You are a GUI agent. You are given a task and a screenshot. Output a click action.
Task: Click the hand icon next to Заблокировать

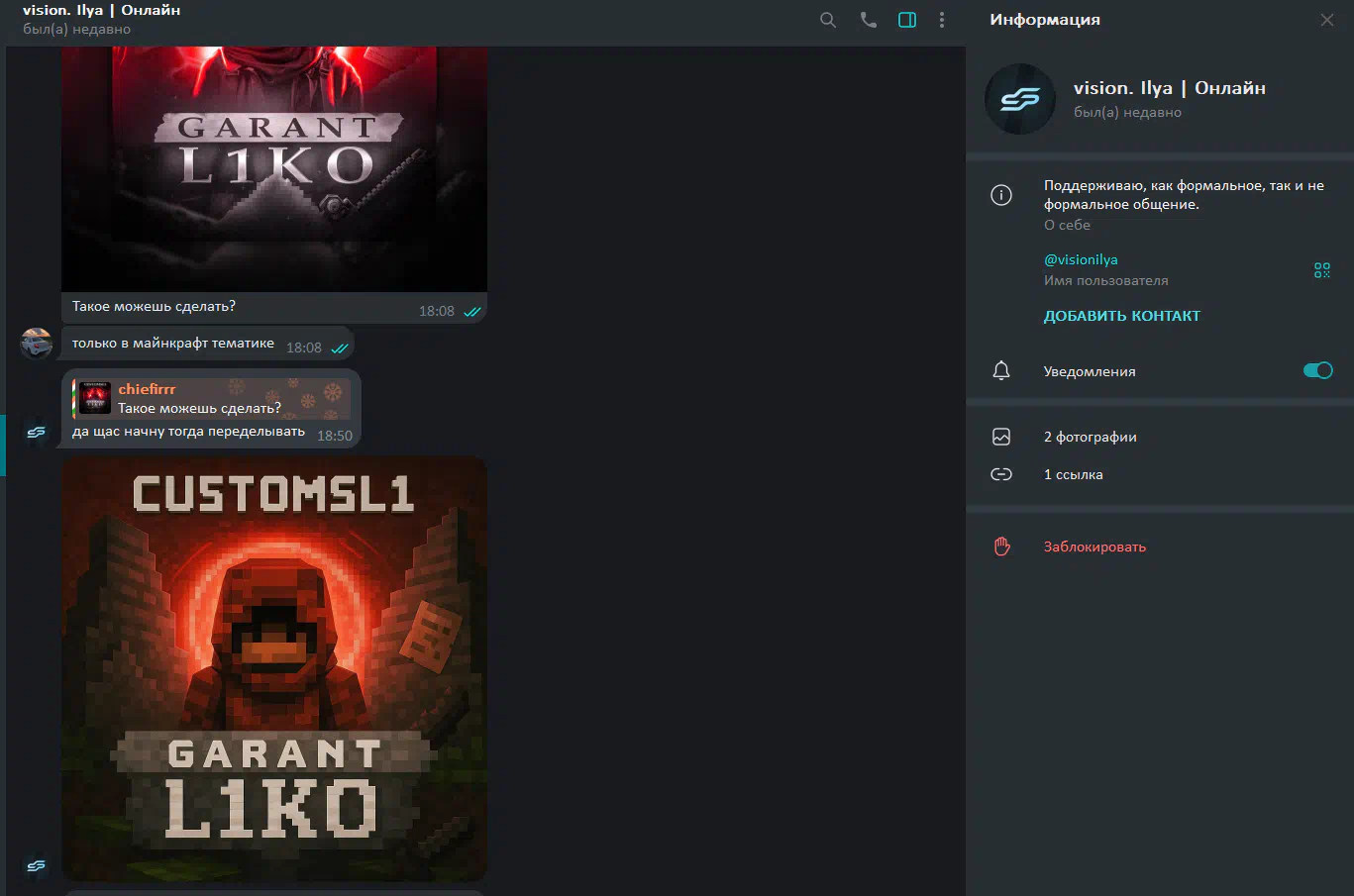point(1001,547)
